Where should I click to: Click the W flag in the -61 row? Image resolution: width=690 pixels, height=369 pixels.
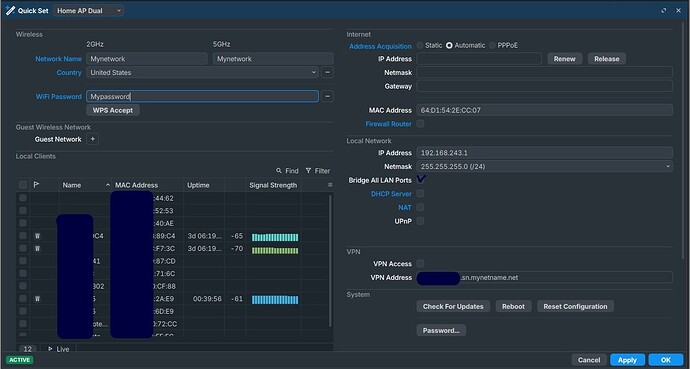(37, 299)
